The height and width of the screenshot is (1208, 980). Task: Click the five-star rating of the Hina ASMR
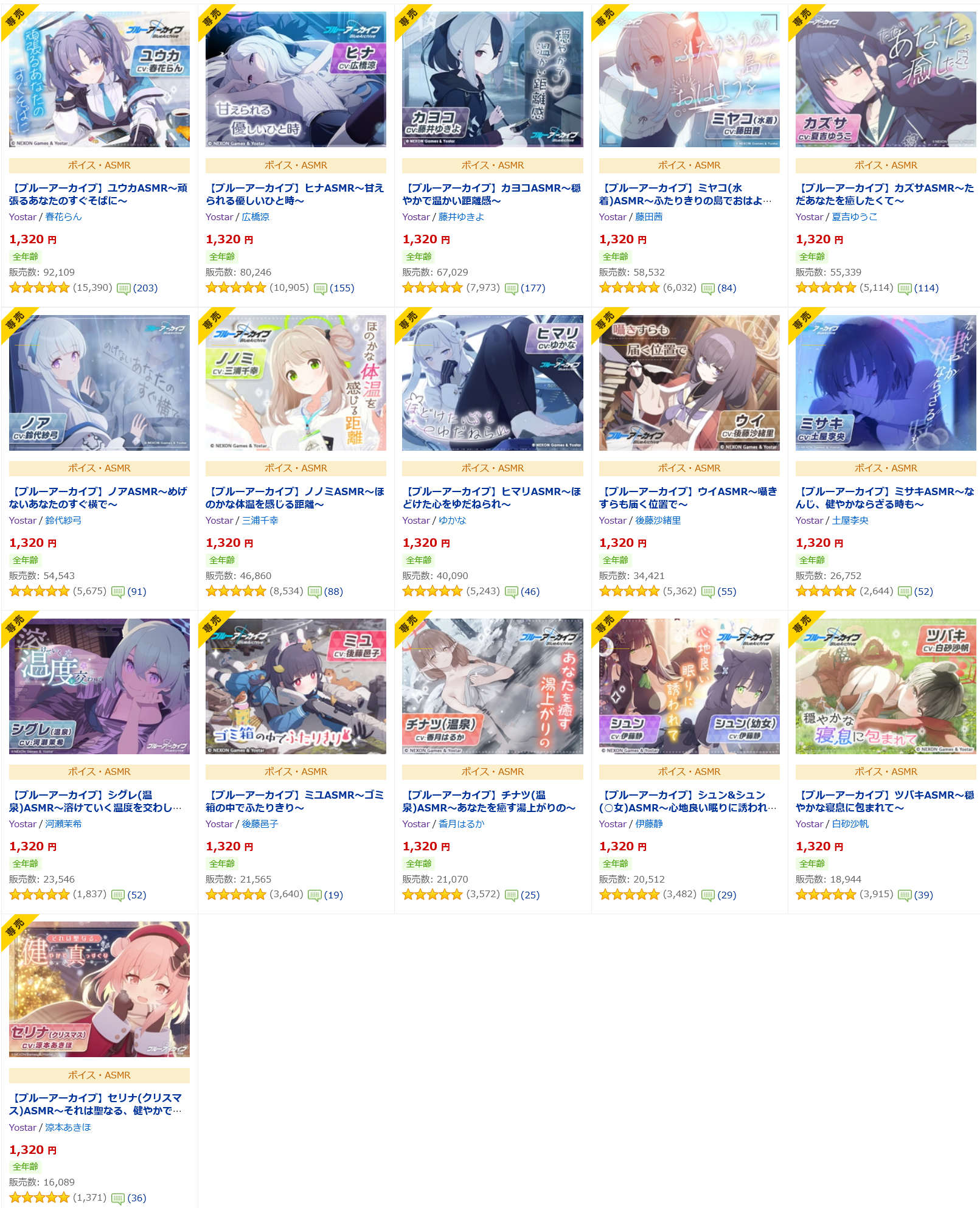(236, 288)
